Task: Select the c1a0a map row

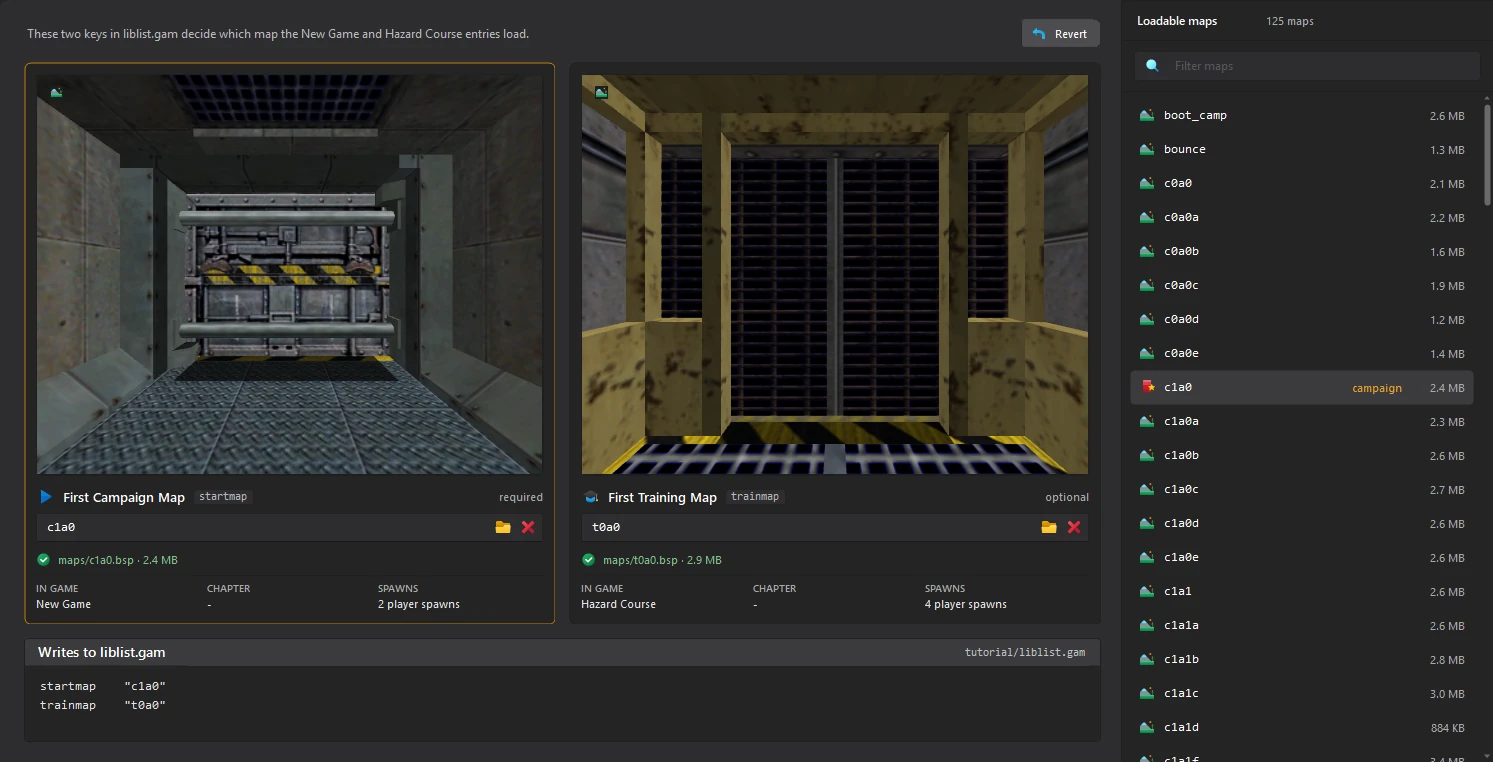Action: [1301, 422]
